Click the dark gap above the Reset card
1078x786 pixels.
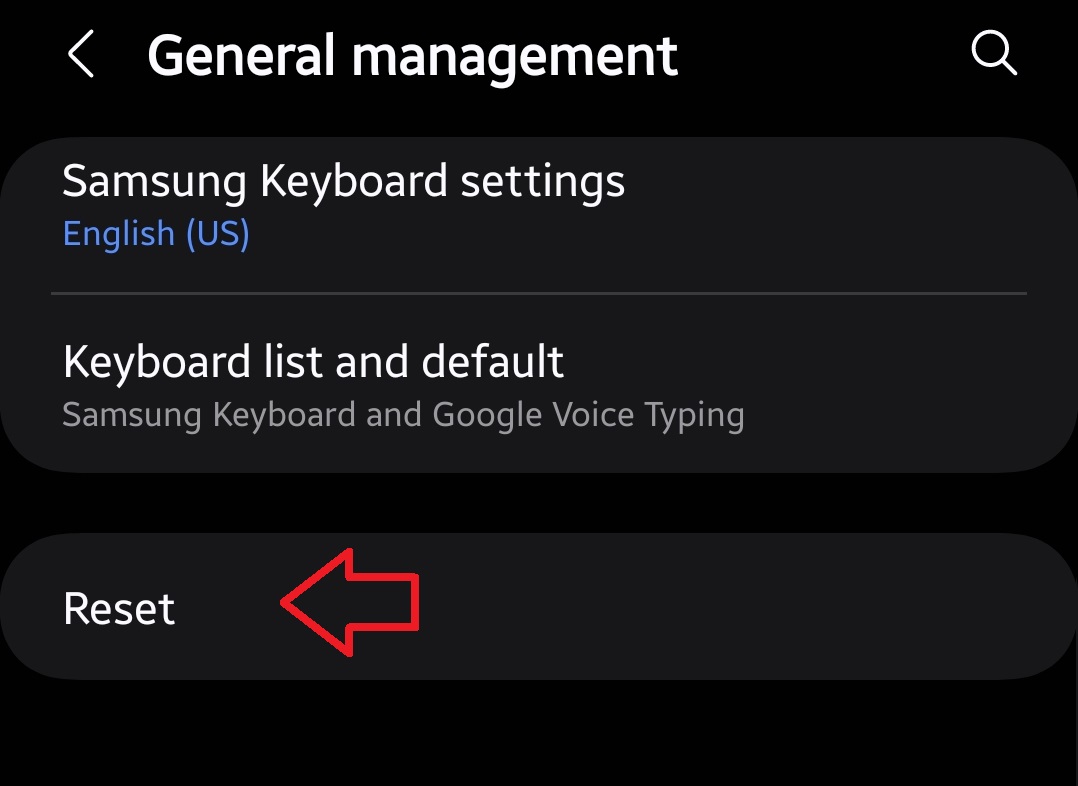click(x=538, y=502)
